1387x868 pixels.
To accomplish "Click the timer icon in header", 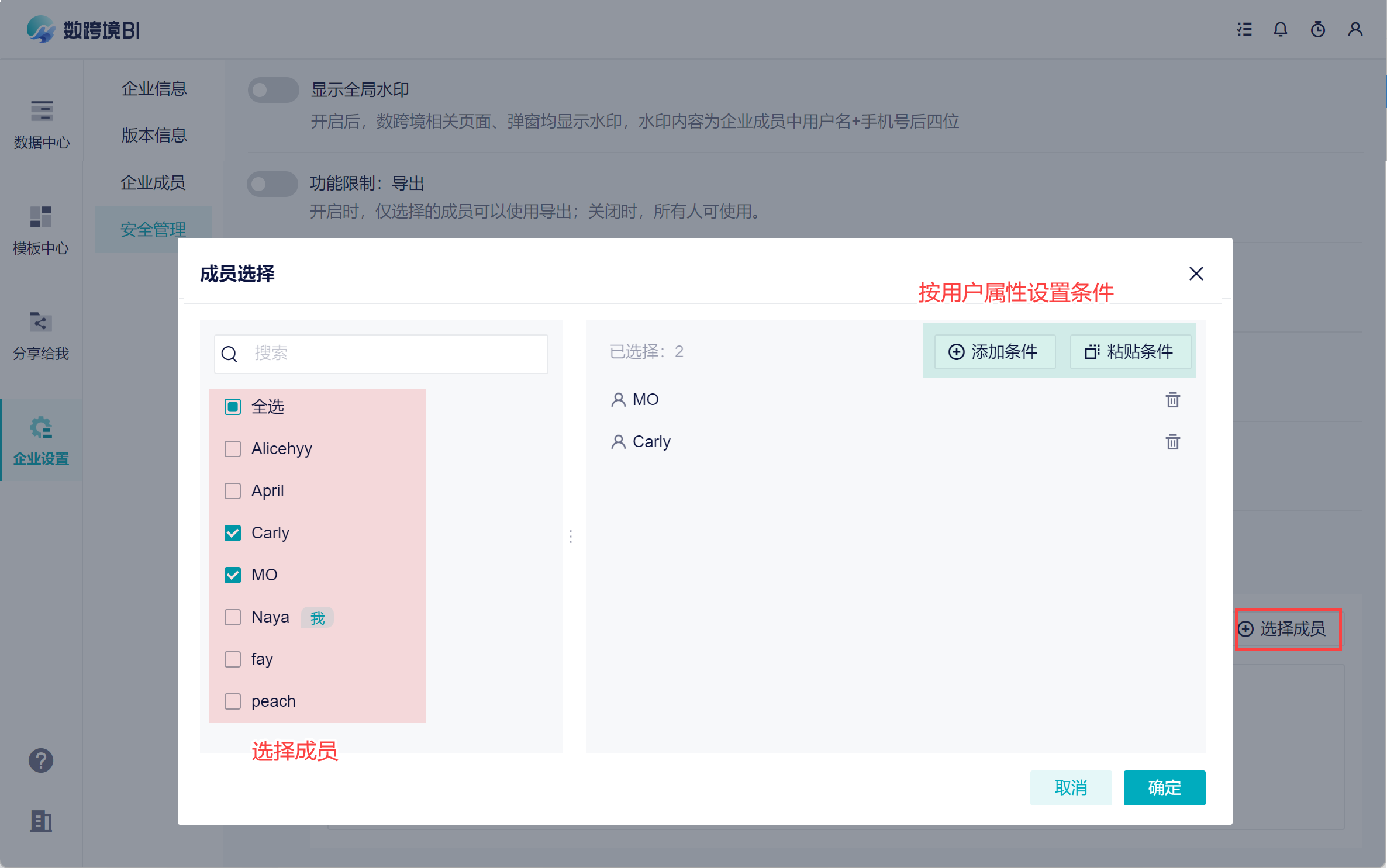I will pyautogui.click(x=1317, y=29).
